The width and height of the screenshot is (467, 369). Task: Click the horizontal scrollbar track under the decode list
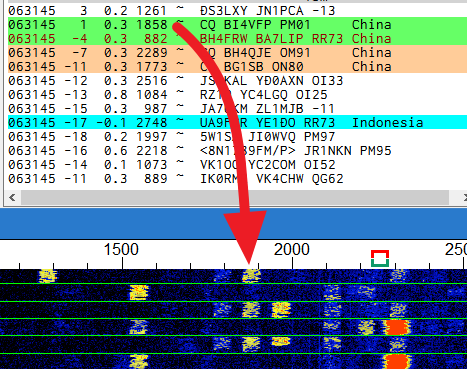pyautogui.click(x=235, y=198)
